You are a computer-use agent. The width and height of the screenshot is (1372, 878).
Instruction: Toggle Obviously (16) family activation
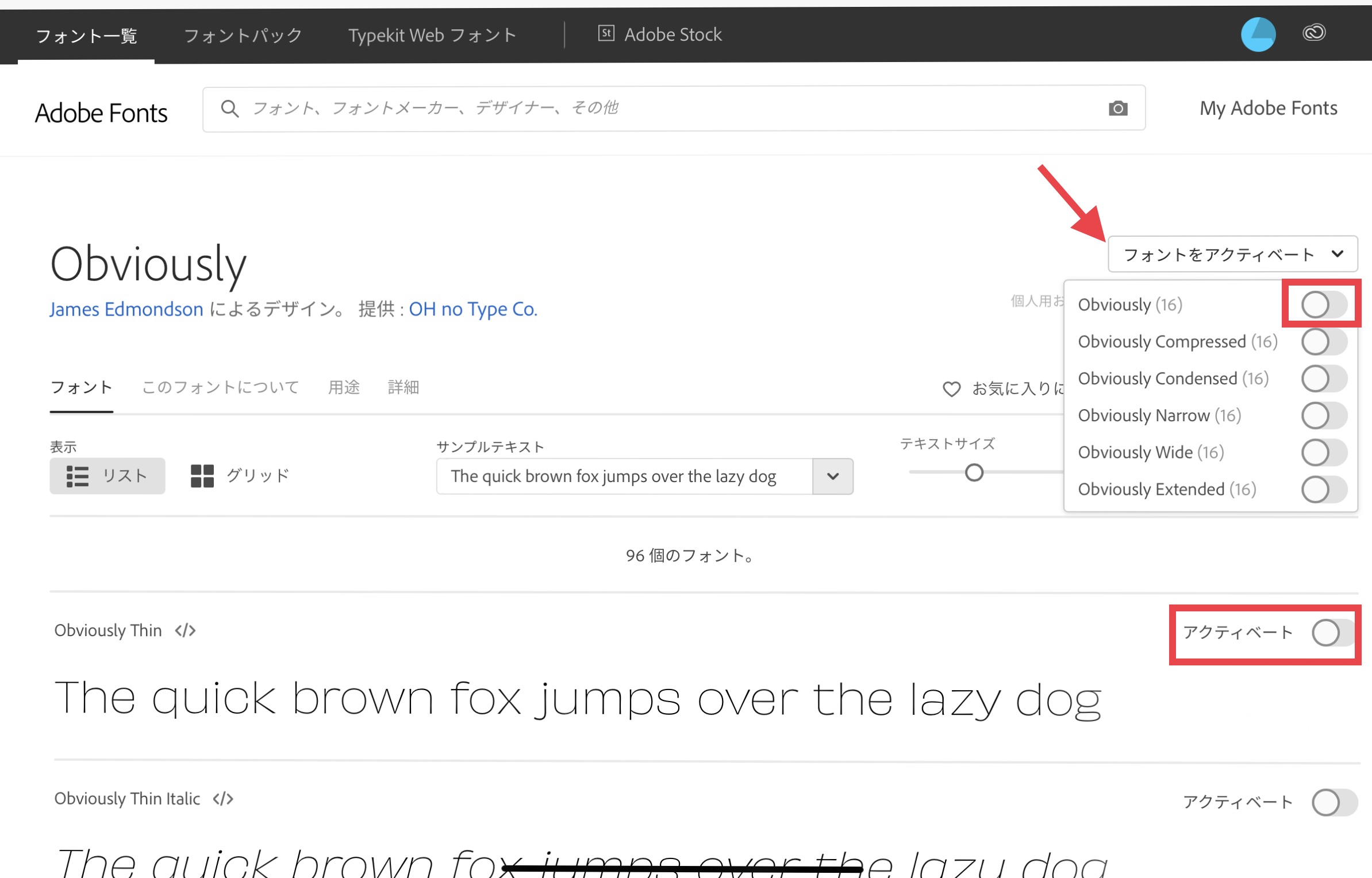click(1324, 305)
